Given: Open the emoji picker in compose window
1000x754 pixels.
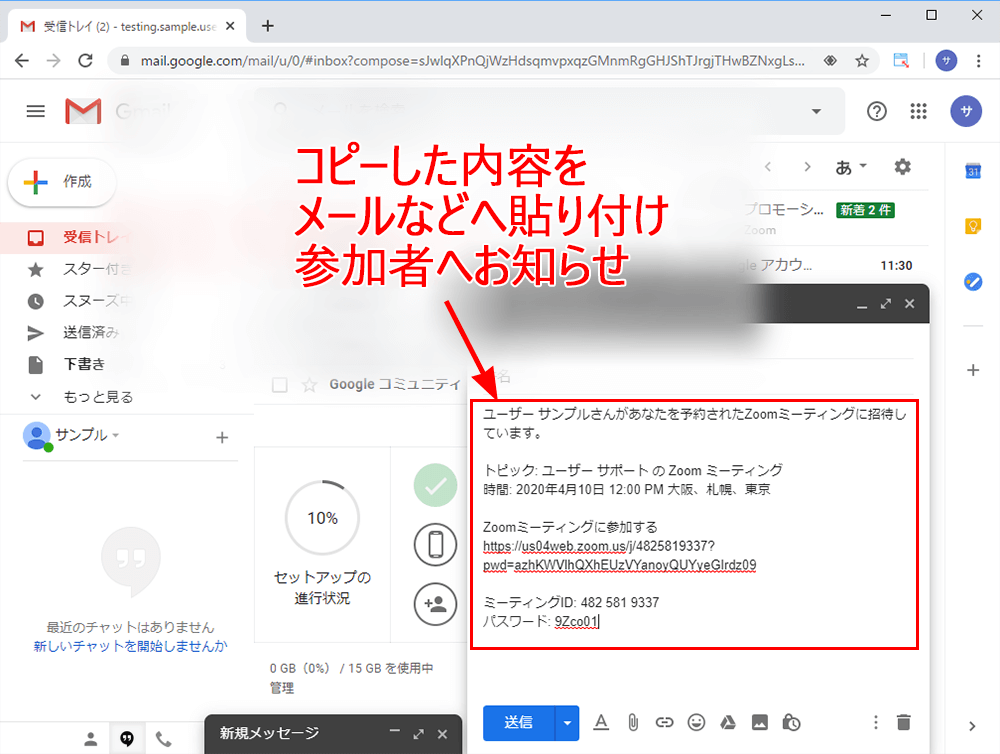Looking at the screenshot, I should click(x=696, y=722).
